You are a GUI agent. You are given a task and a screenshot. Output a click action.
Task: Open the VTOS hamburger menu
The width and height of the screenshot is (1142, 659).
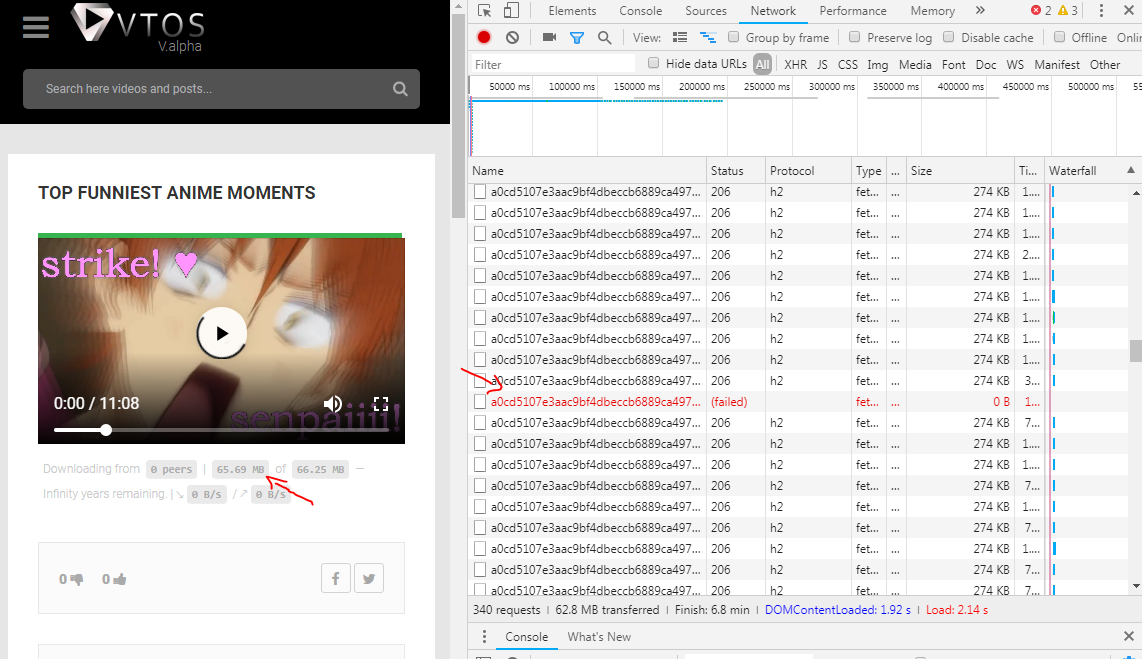(x=36, y=28)
